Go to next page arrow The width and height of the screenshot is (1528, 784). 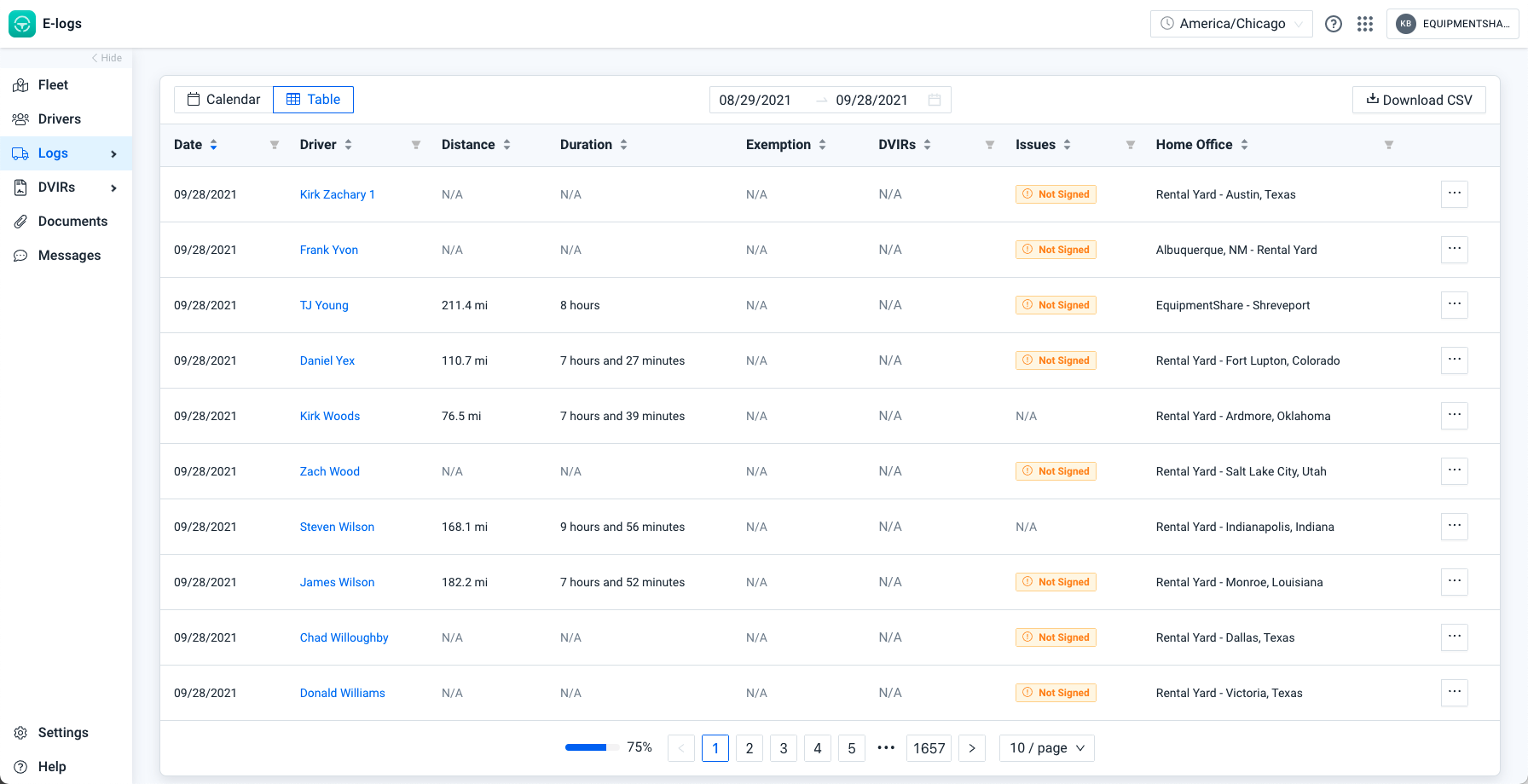(972, 748)
